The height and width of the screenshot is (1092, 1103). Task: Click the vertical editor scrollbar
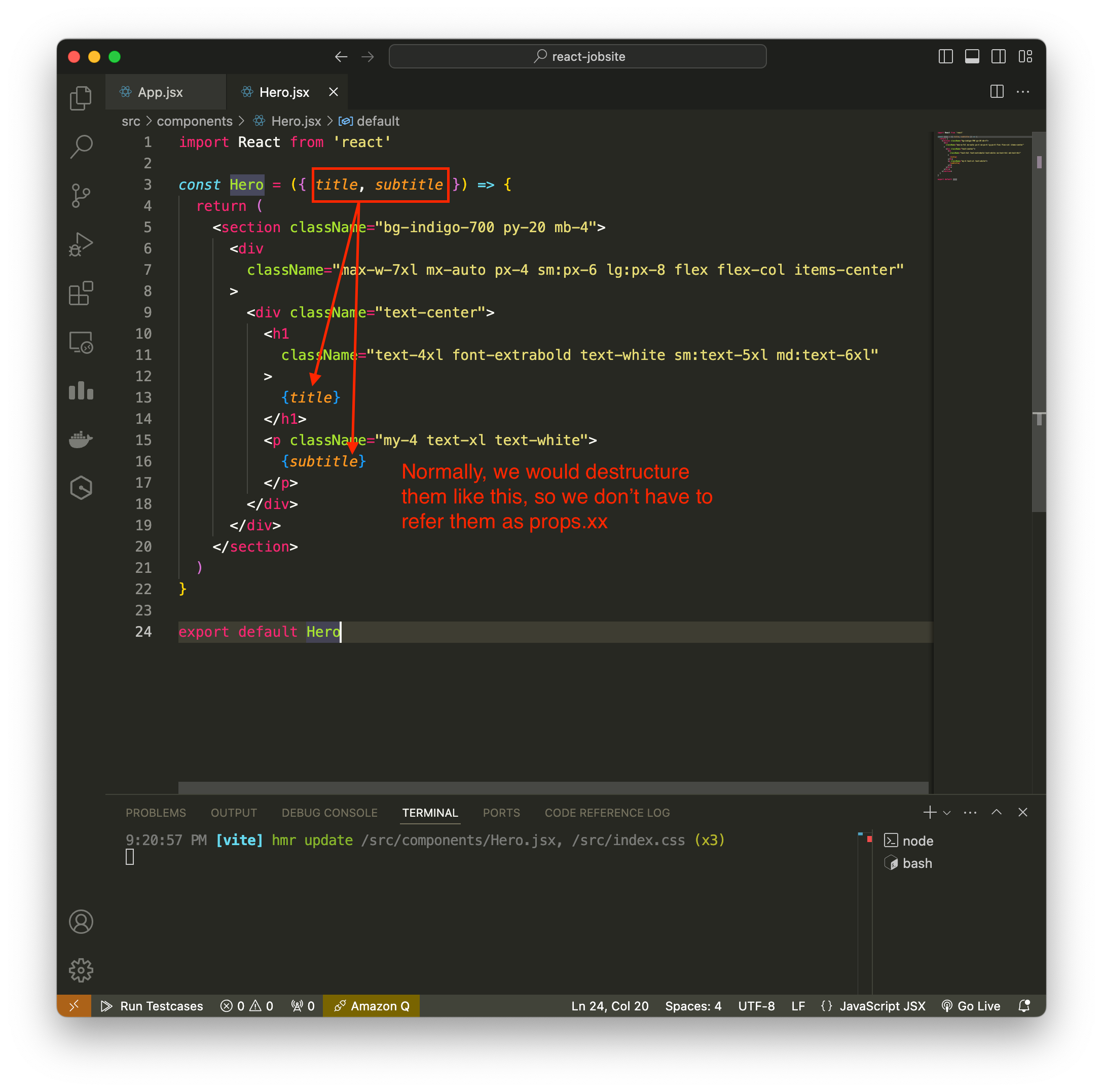pos(1039,321)
